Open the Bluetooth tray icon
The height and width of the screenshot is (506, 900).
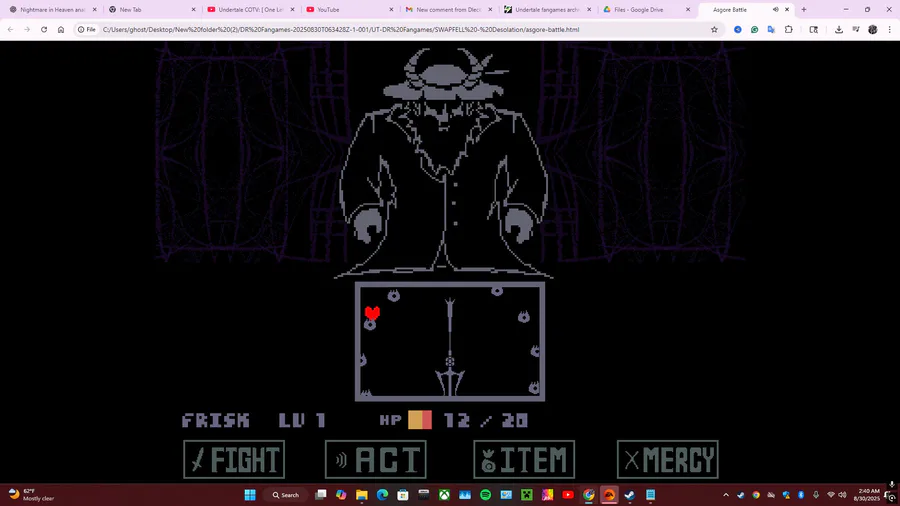pos(801,495)
